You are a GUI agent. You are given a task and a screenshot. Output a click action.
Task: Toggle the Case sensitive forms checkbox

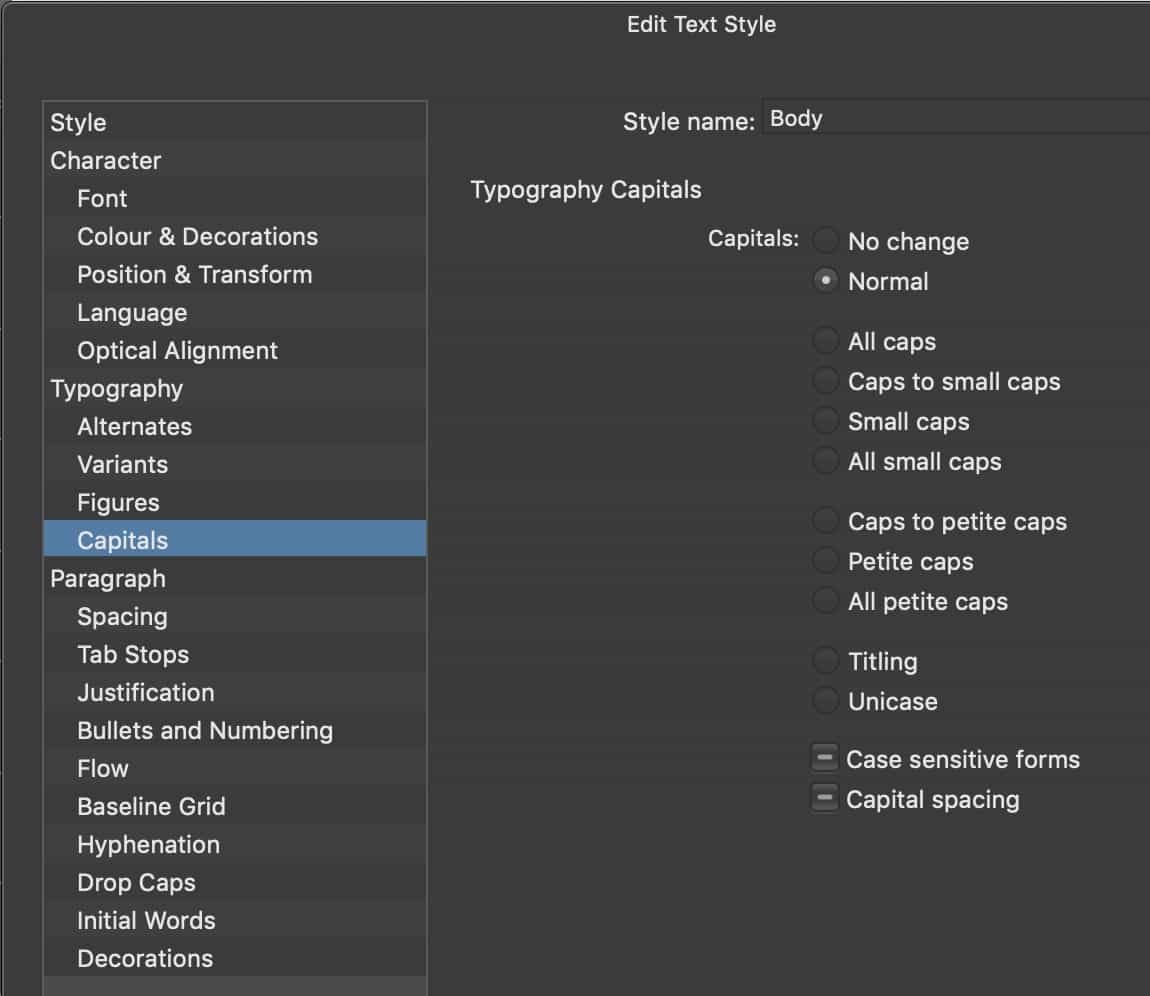tap(824, 759)
